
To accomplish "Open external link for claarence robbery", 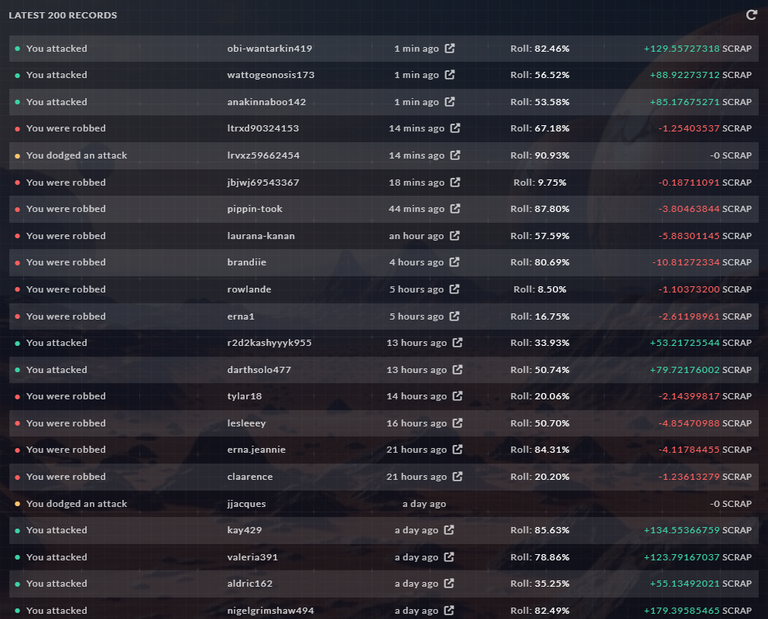I will 457,476.
